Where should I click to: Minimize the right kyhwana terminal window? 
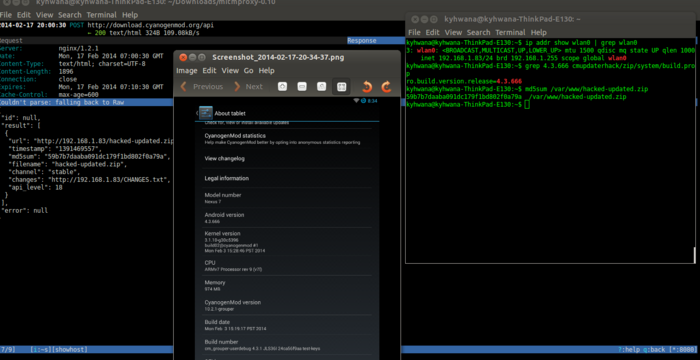pyautogui.click(x=424, y=19)
